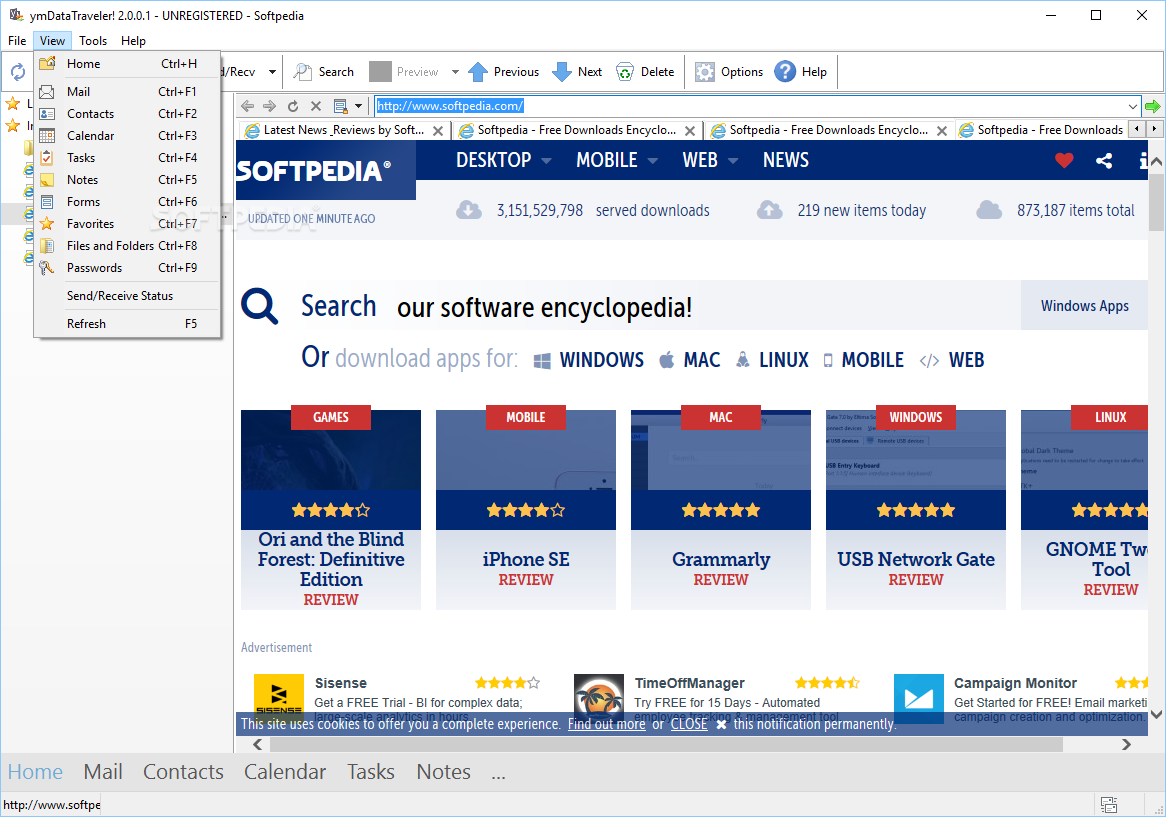Screen dimensions: 1166x817
Task: Switch to Calendar in bottom navigation
Action: tap(285, 772)
